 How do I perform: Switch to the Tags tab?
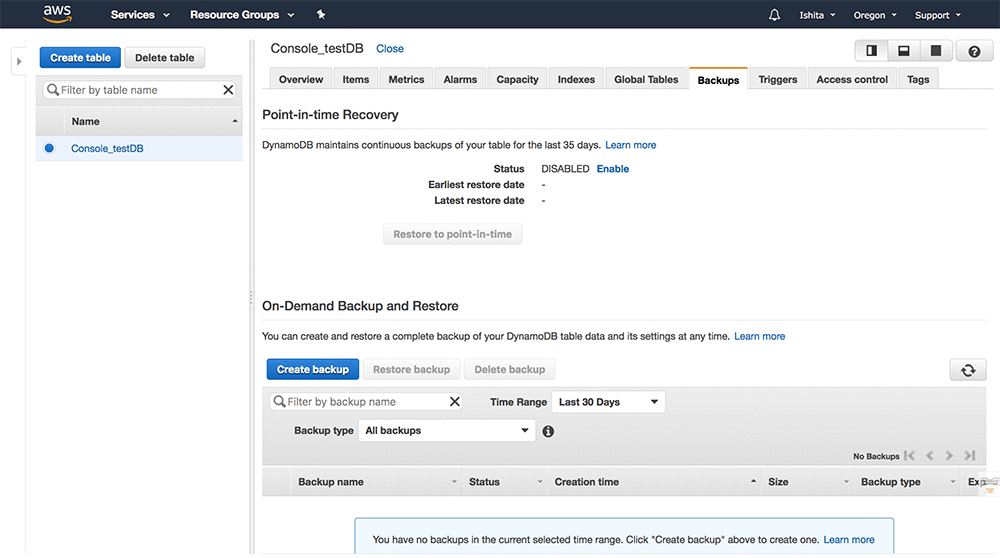click(x=918, y=79)
